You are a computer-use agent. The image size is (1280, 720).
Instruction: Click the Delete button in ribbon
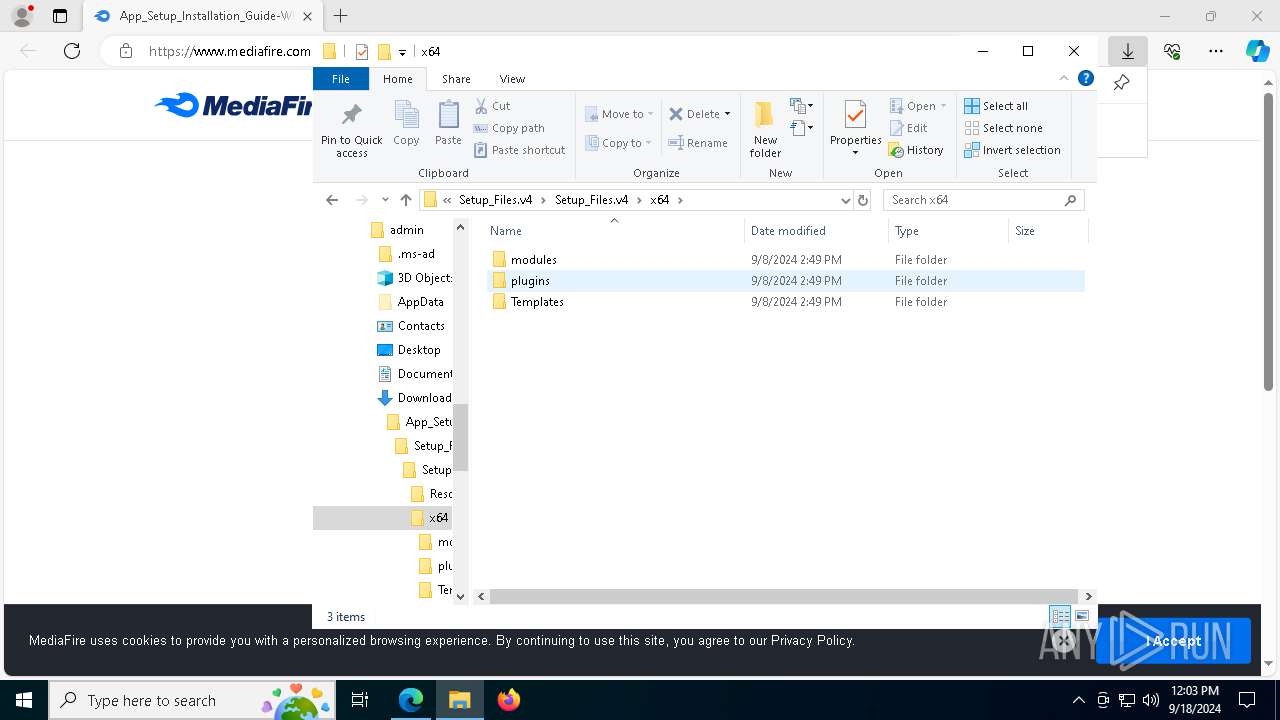tap(694, 114)
